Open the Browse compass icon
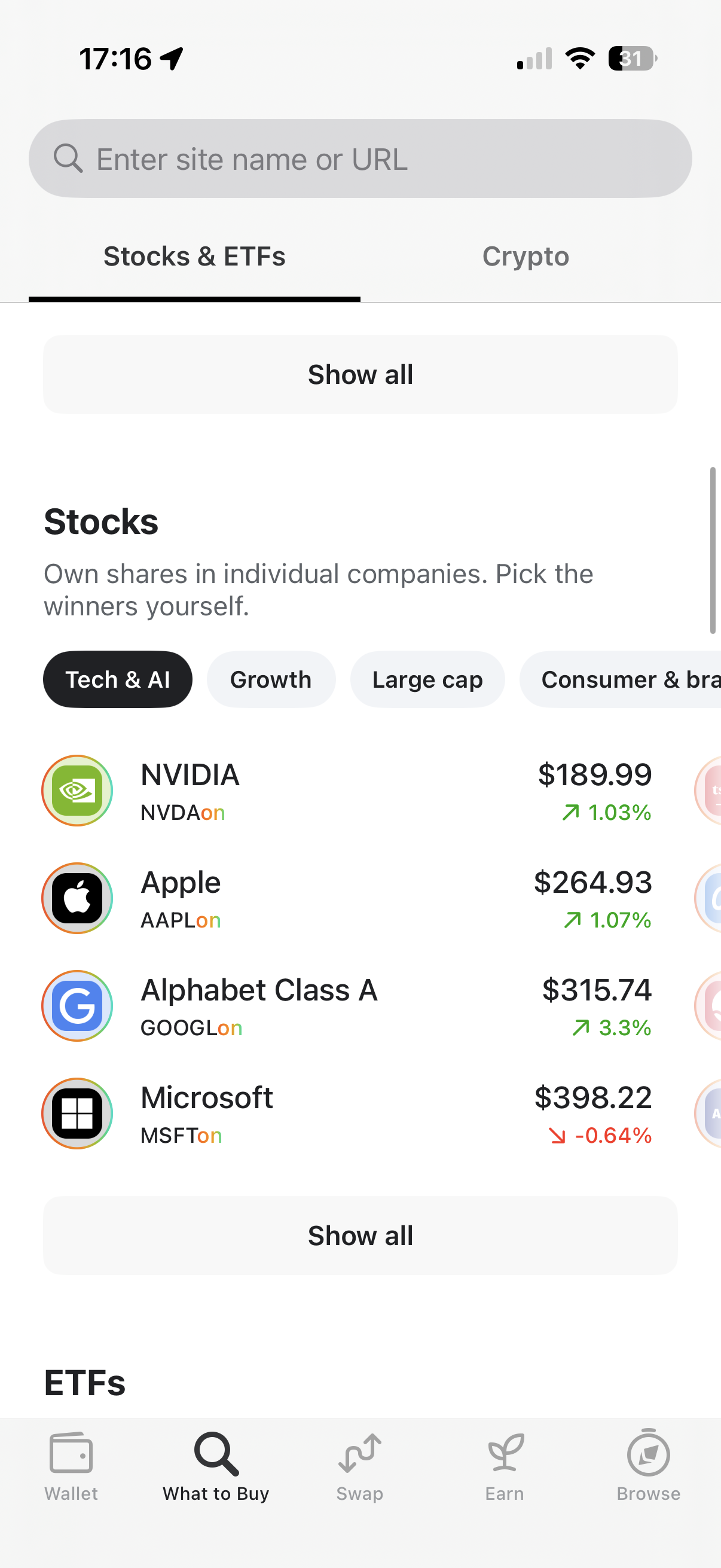 pos(648,1453)
